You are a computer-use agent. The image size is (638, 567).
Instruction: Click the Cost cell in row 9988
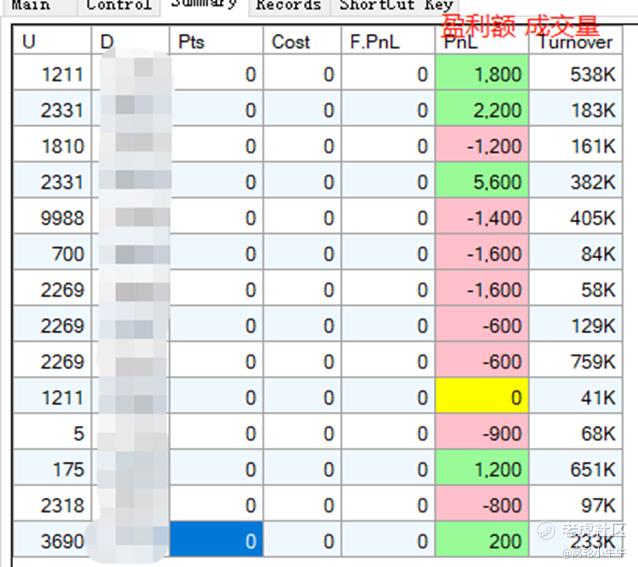coord(302,216)
